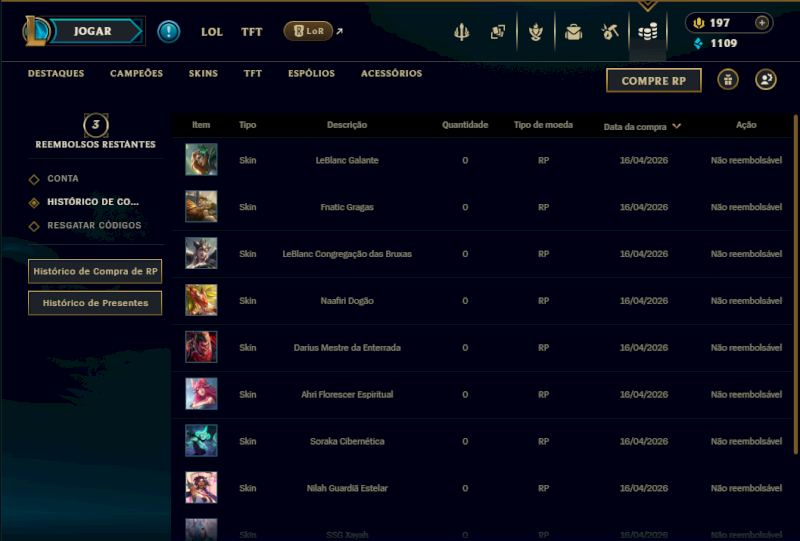Click the blue exclamation alert icon
The image size is (800, 541).
169,31
